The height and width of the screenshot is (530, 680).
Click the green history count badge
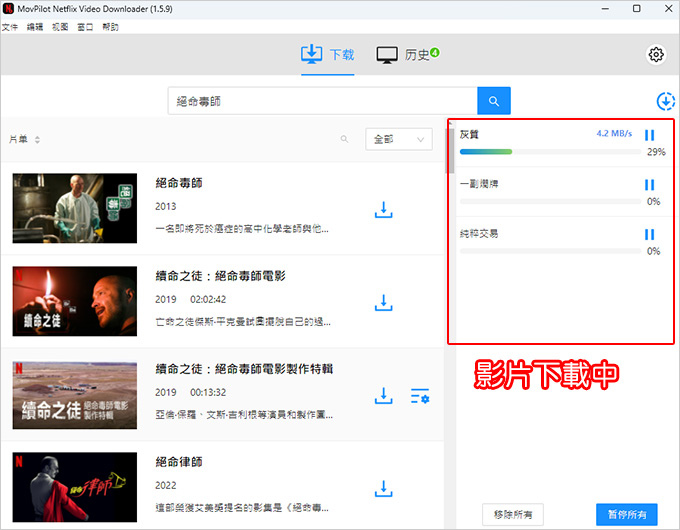click(x=435, y=52)
